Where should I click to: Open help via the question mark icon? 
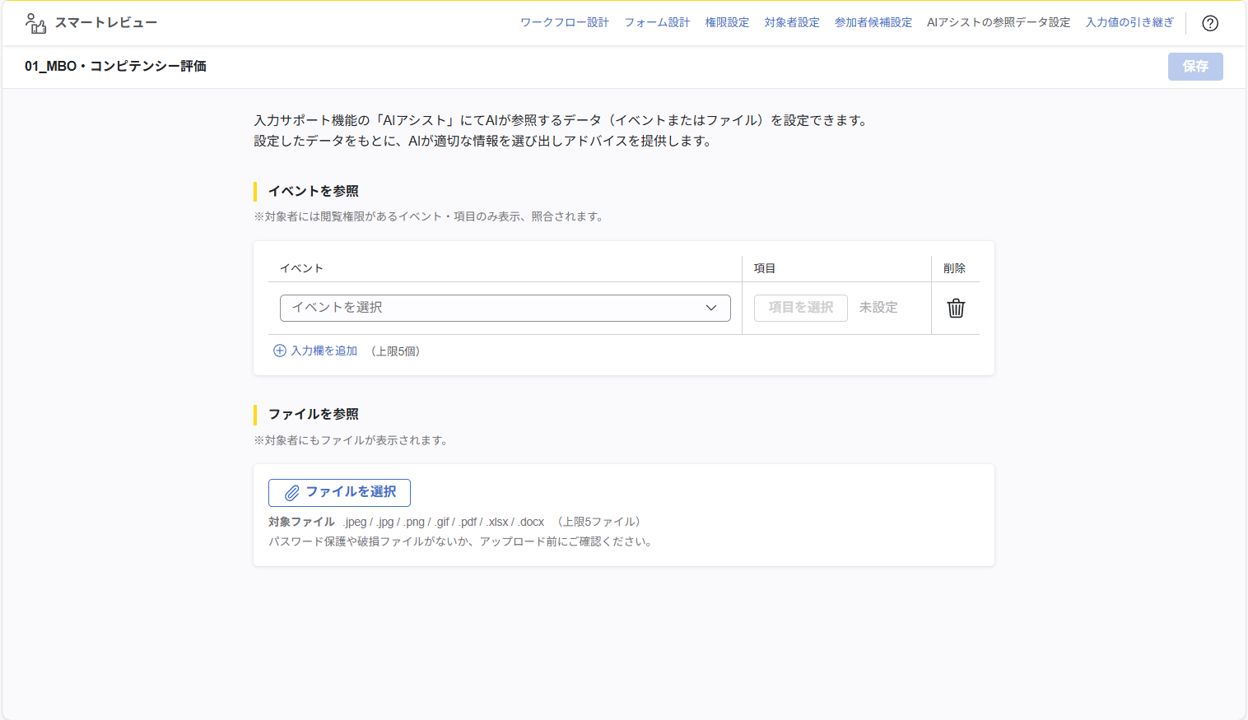coord(1210,23)
